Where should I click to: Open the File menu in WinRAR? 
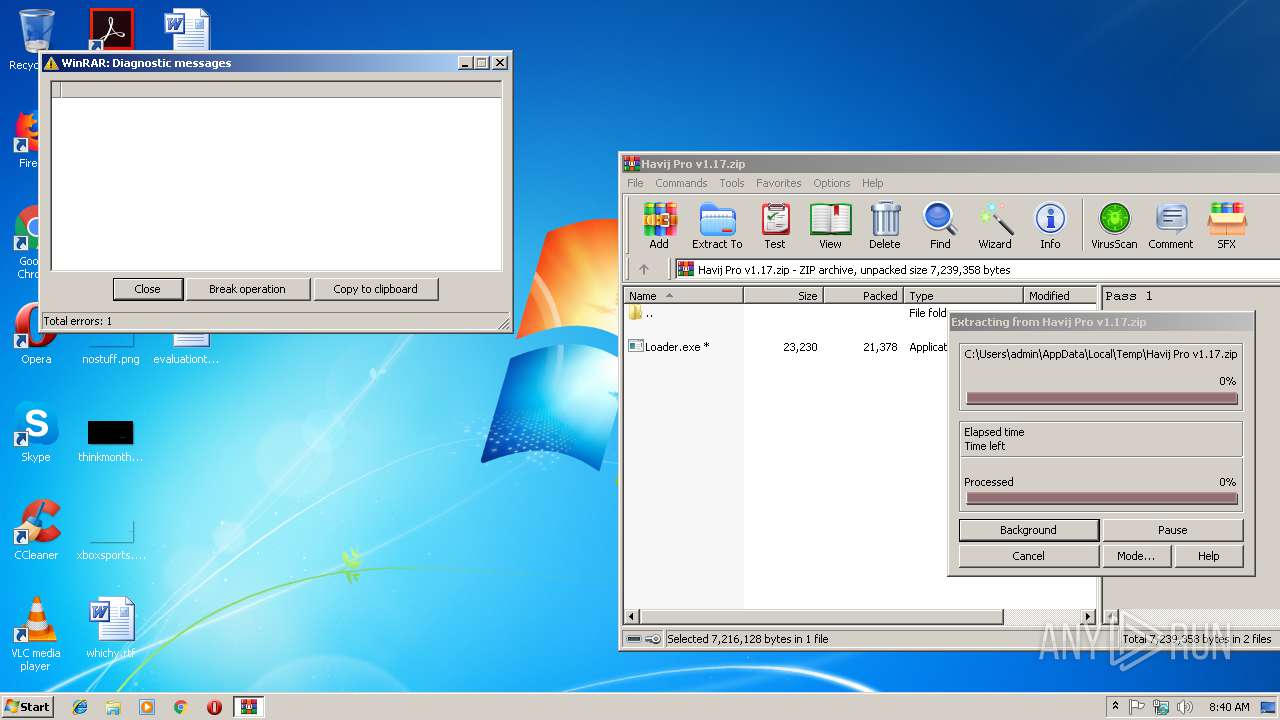635,183
